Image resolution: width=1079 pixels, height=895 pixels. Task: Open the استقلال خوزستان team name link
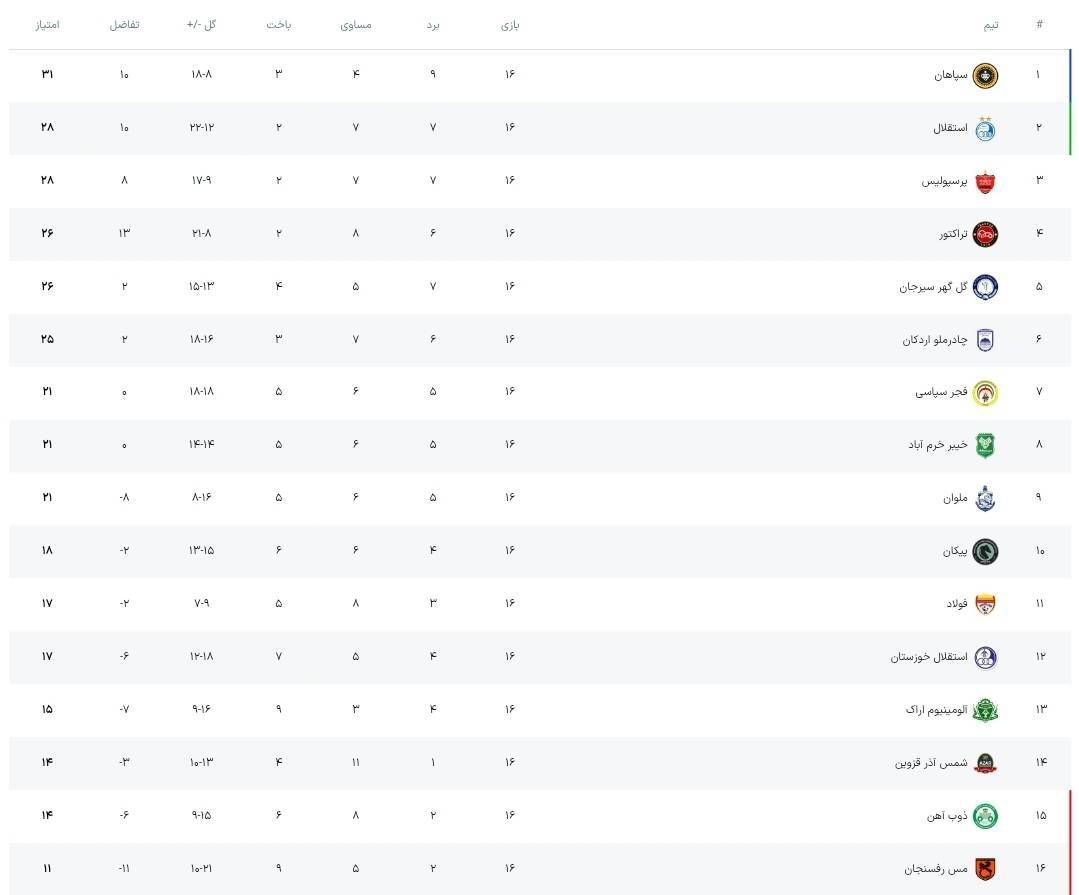(x=929, y=657)
